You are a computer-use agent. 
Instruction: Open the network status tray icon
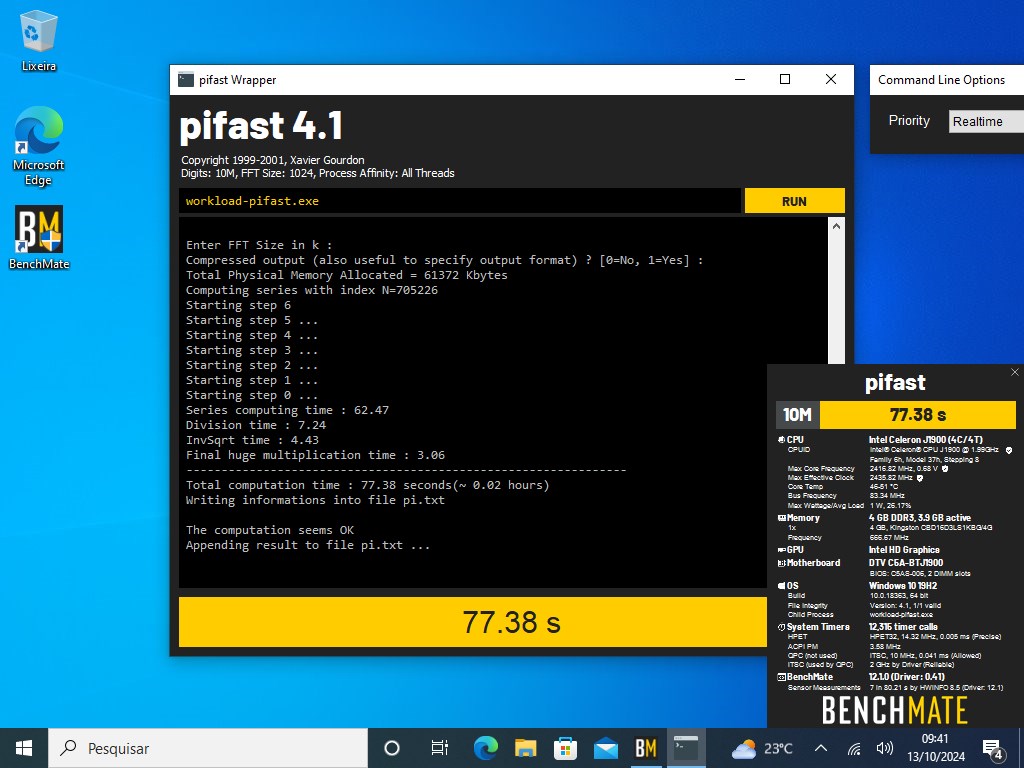tap(854, 748)
